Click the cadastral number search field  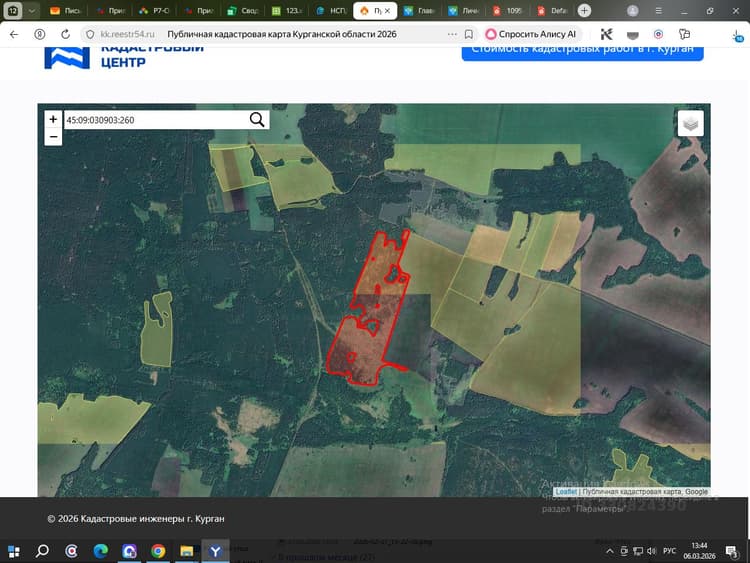pyautogui.click(x=156, y=120)
